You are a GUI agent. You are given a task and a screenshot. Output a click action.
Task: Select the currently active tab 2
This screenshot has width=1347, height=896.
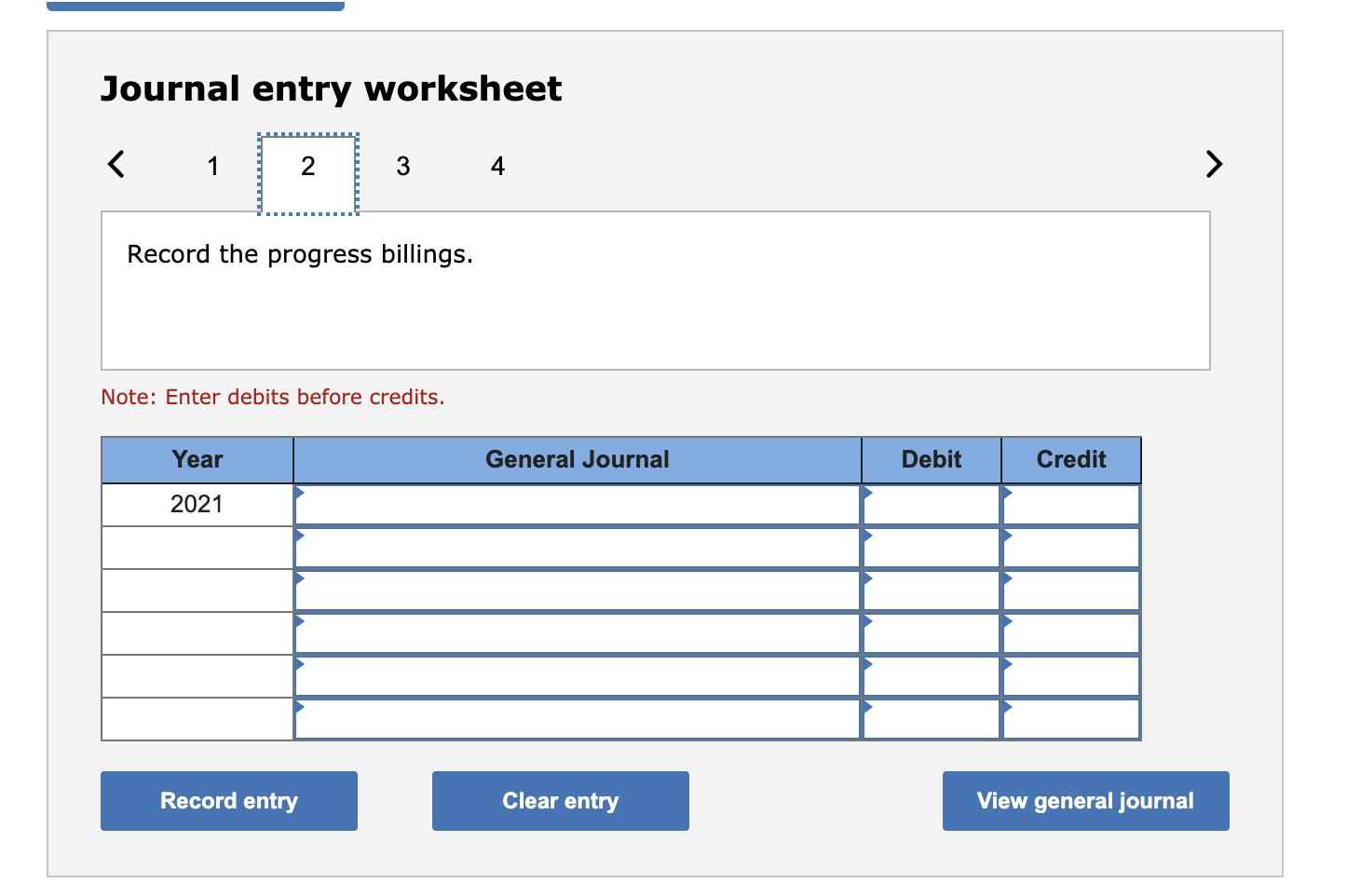pyautogui.click(x=307, y=166)
